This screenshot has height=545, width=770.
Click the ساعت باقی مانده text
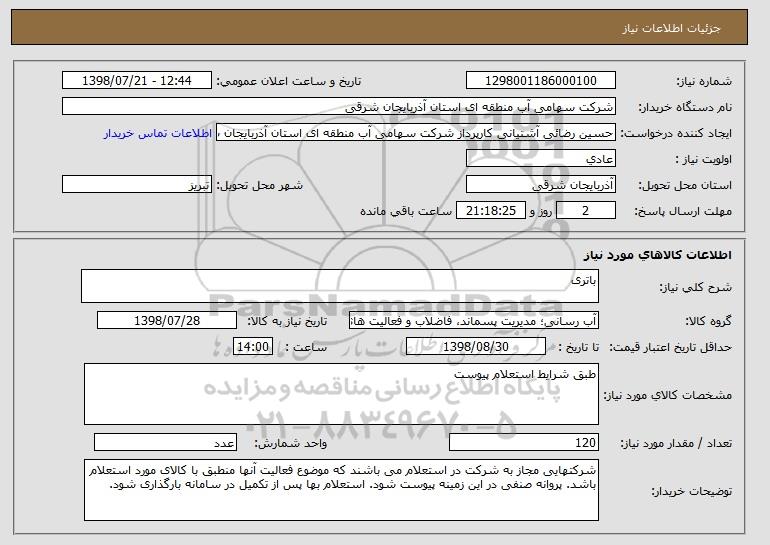406,211
